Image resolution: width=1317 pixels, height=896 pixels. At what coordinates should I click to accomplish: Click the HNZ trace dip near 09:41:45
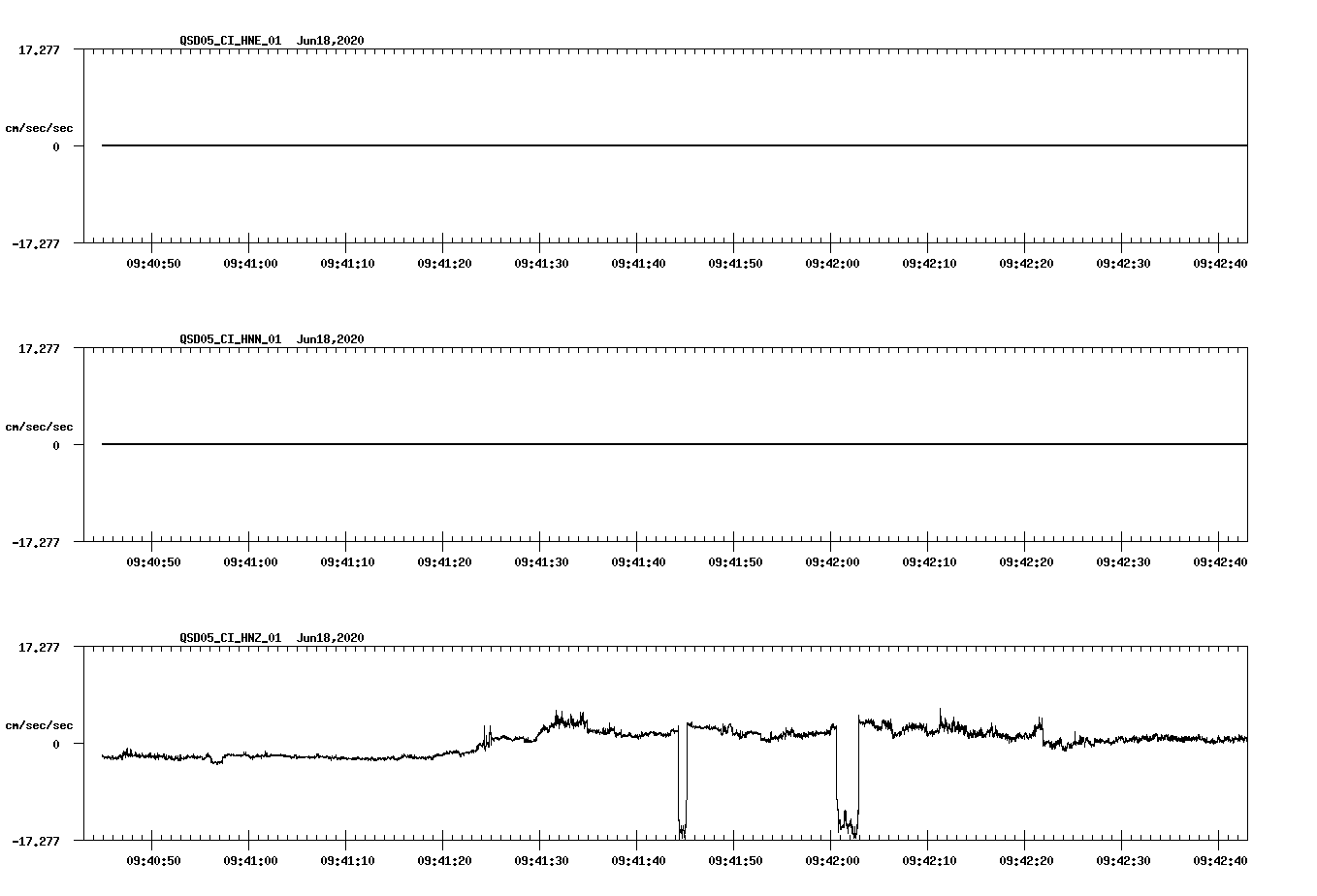[682, 781]
